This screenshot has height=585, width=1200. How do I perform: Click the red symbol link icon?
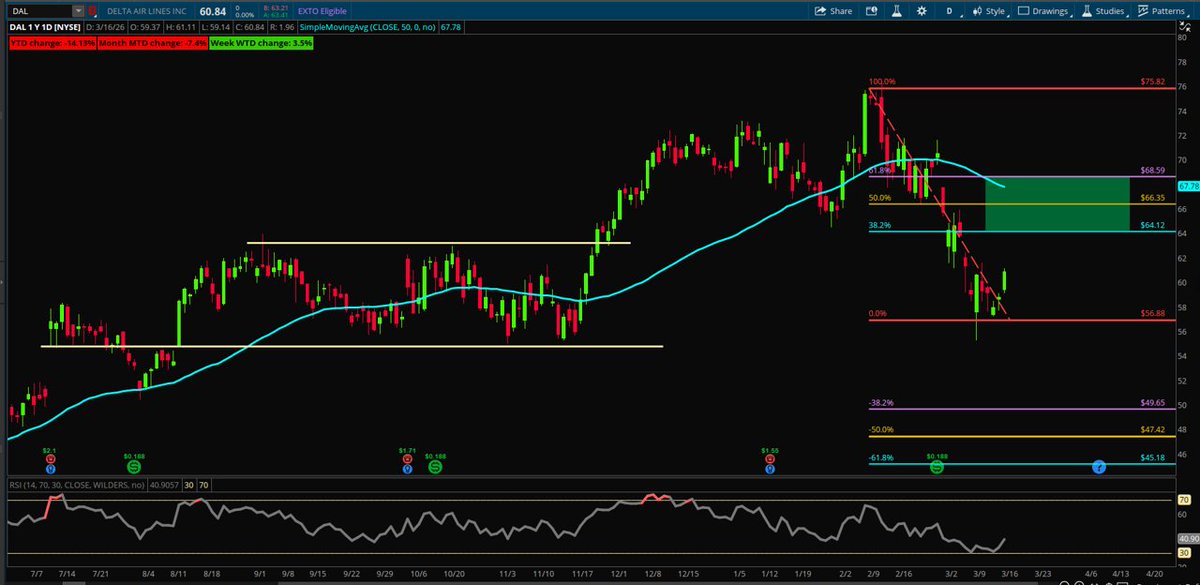tap(94, 10)
